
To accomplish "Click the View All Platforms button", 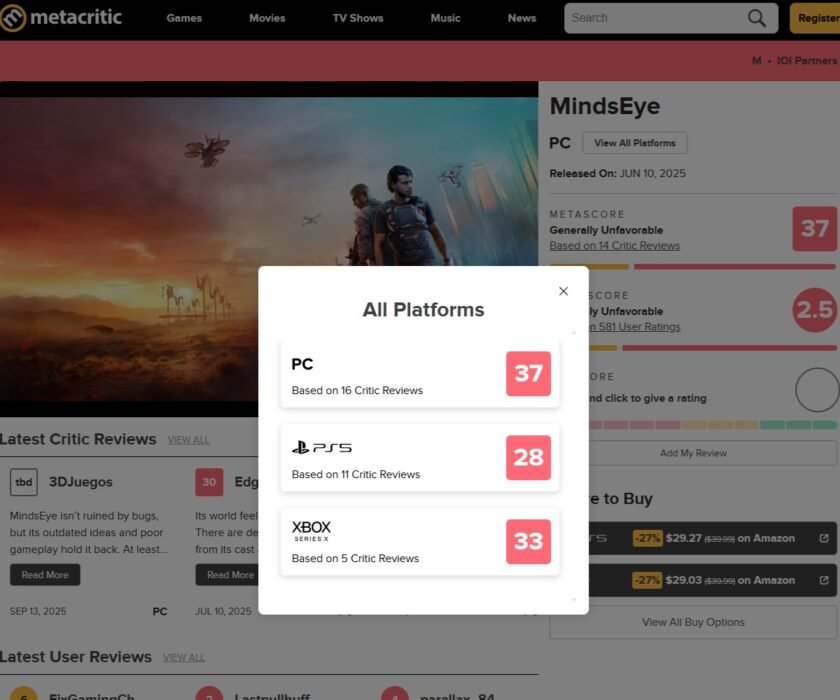I will tap(635, 143).
